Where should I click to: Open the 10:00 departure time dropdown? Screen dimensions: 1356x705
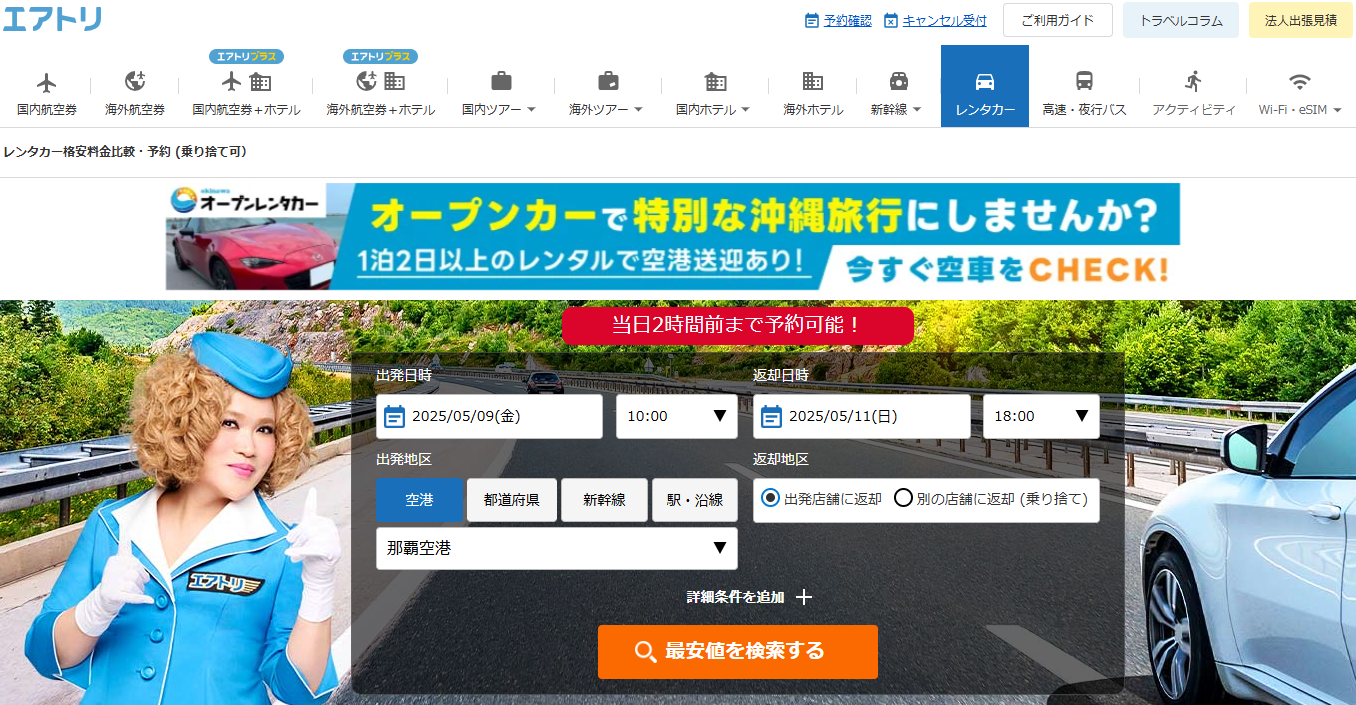coord(677,416)
